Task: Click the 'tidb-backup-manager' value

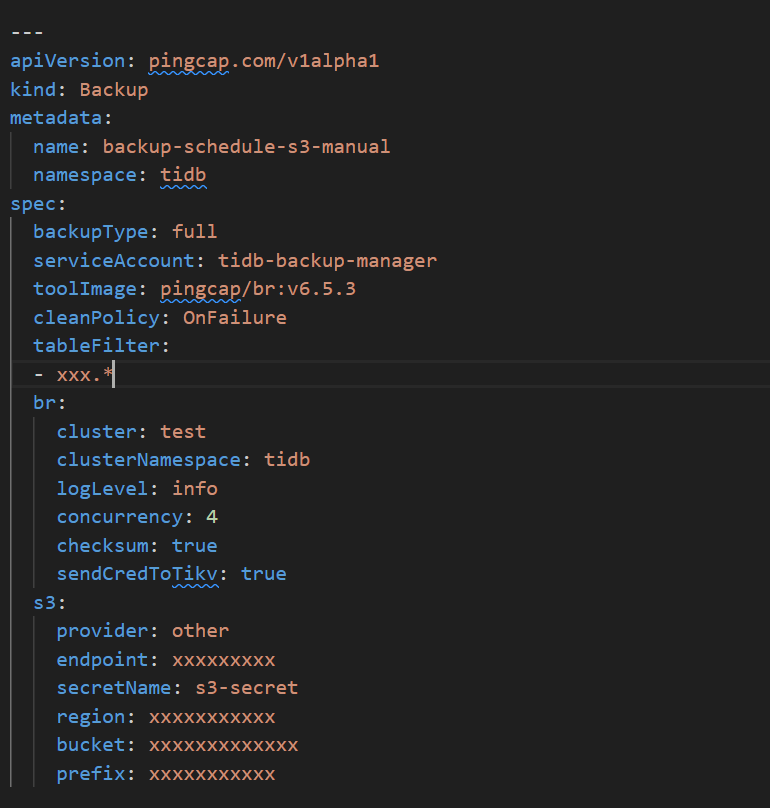Action: (x=327, y=261)
